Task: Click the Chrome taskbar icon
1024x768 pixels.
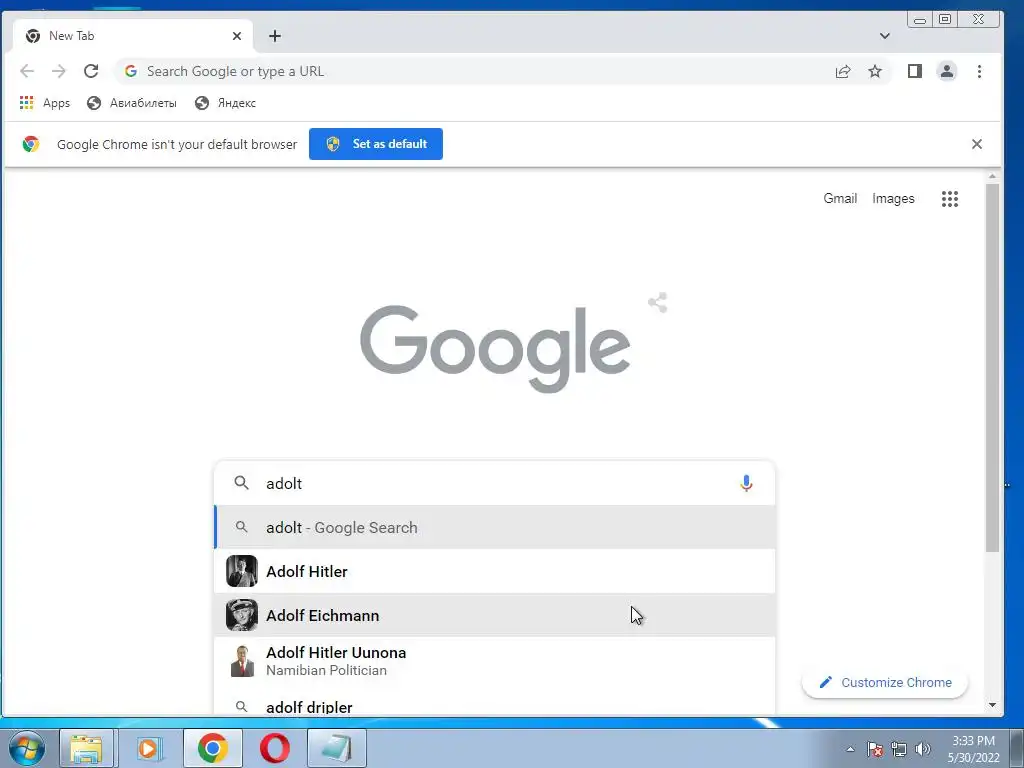Action: [213, 748]
